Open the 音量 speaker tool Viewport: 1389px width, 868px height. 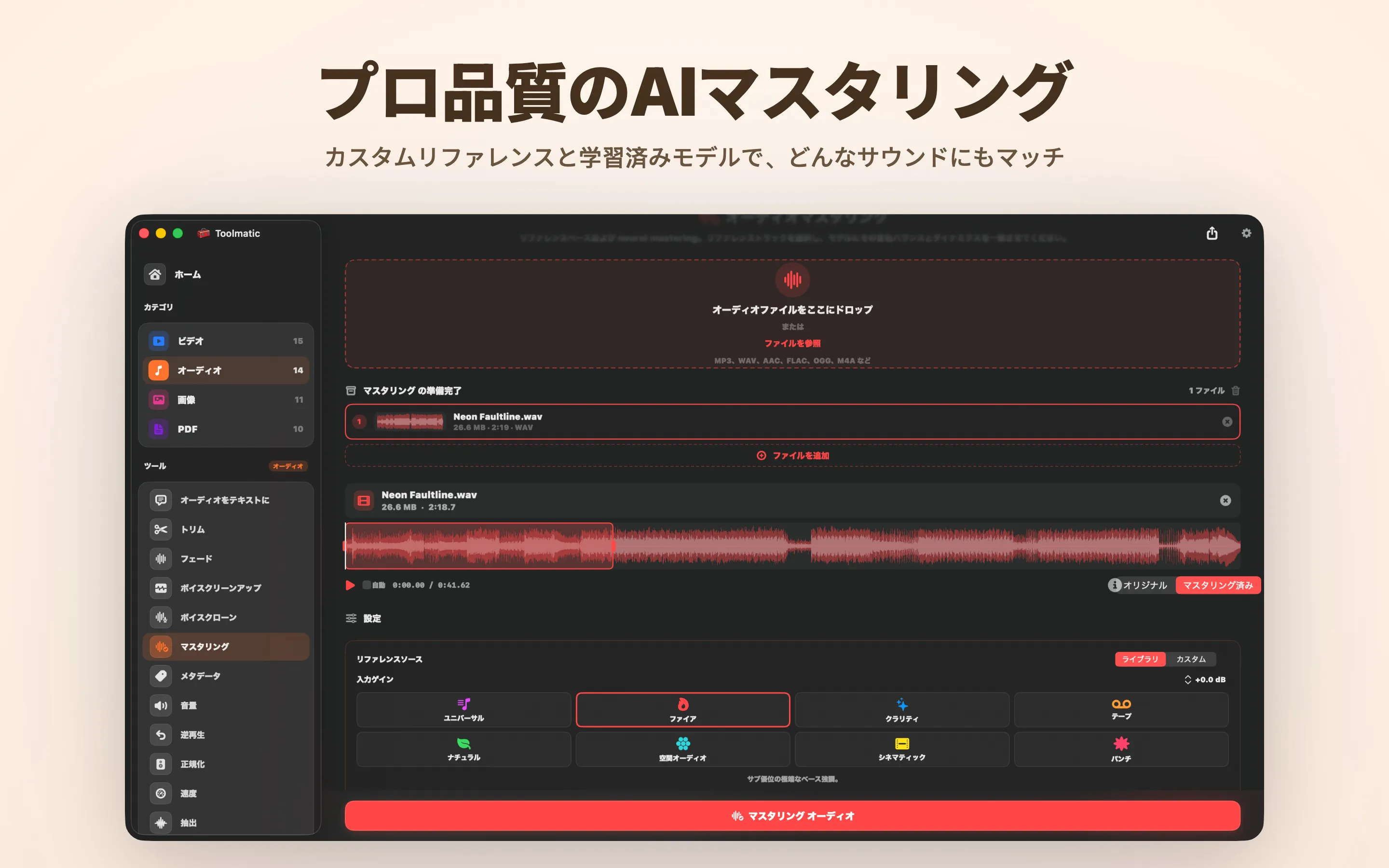225,705
